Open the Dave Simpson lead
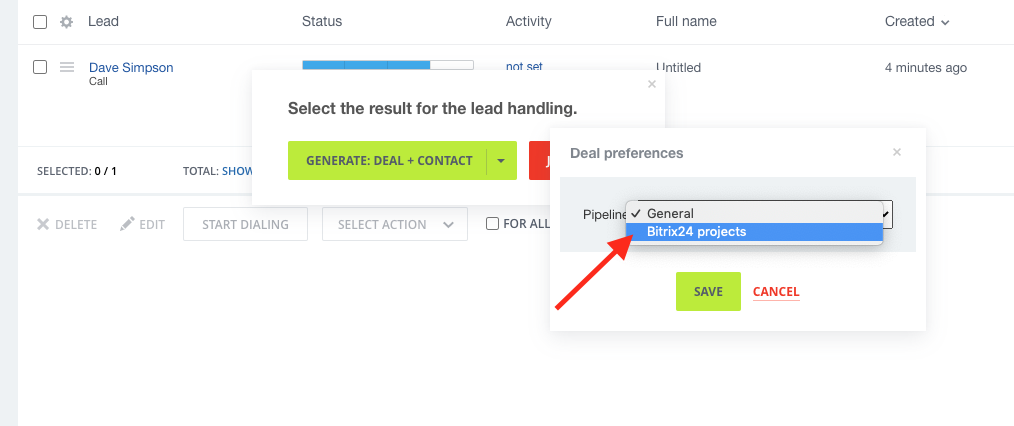The width and height of the screenshot is (1014, 426). [131, 67]
